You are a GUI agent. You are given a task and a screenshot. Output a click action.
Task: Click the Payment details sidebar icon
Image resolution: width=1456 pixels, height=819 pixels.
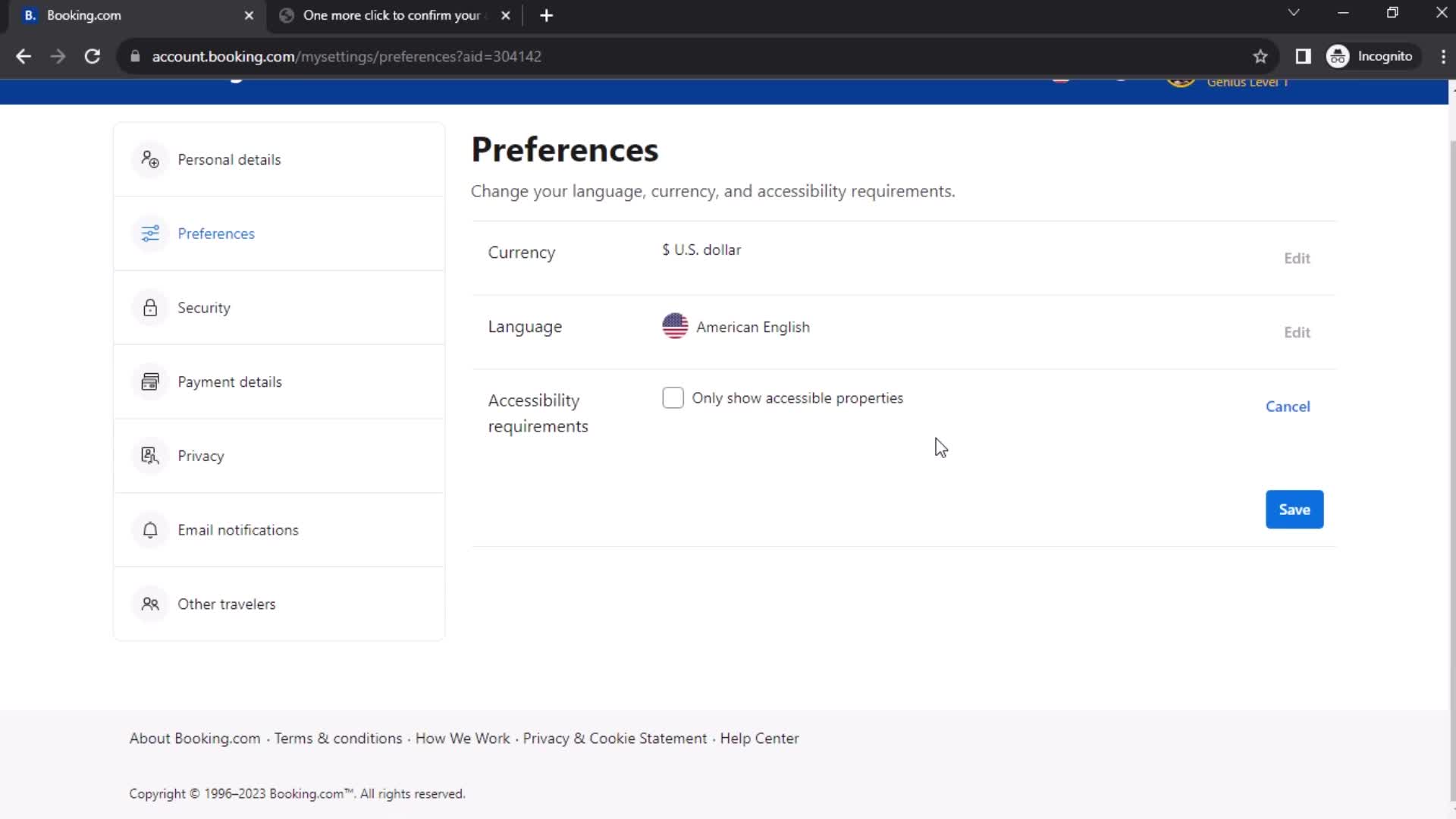pos(149,381)
